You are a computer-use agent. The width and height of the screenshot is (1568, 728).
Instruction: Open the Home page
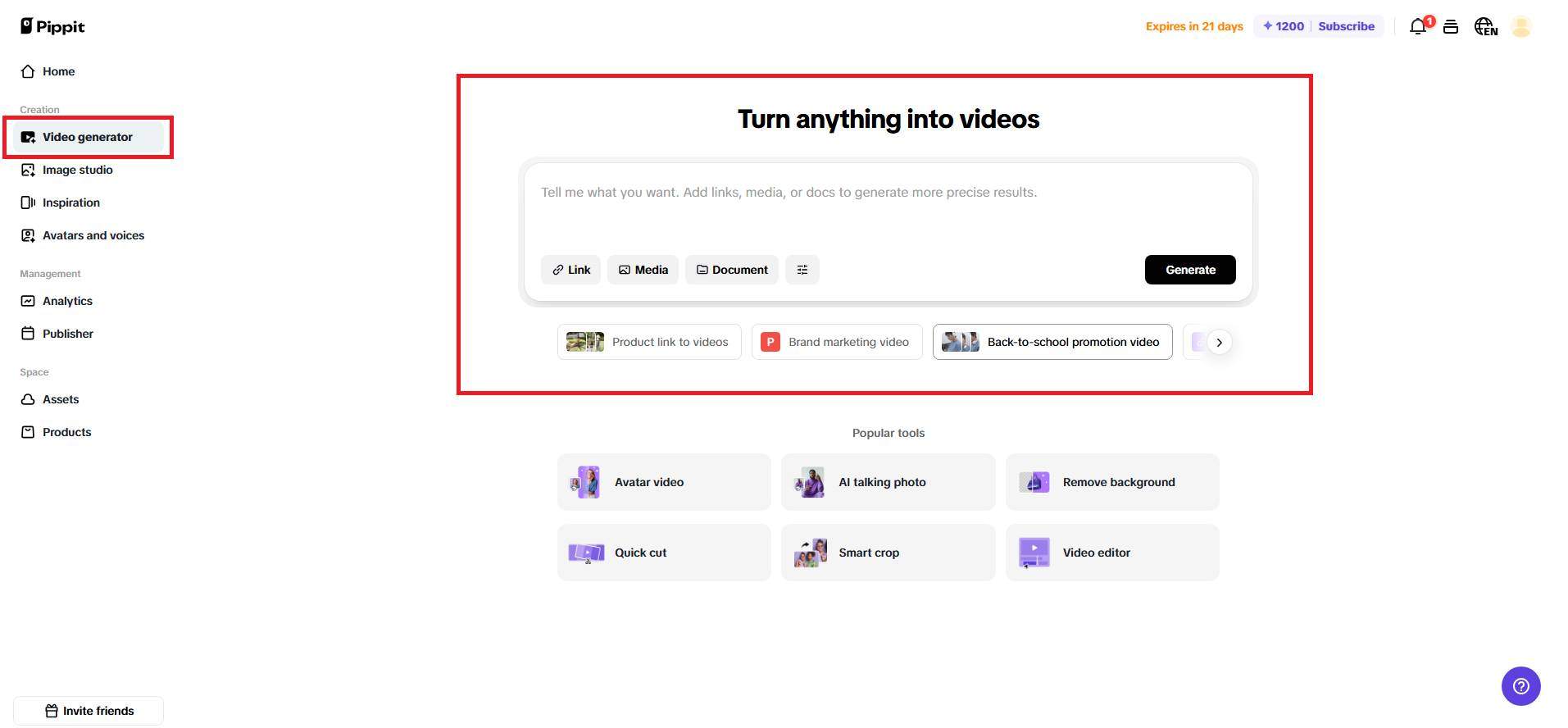(x=48, y=71)
